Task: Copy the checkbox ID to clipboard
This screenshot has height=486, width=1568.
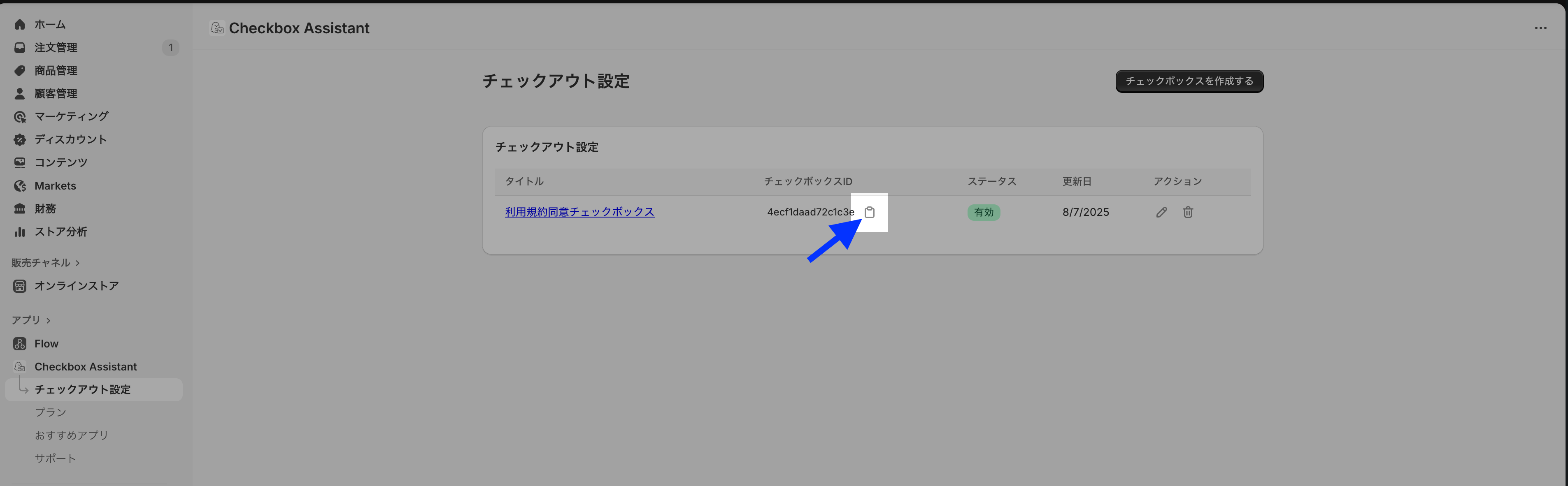Action: [x=869, y=212]
